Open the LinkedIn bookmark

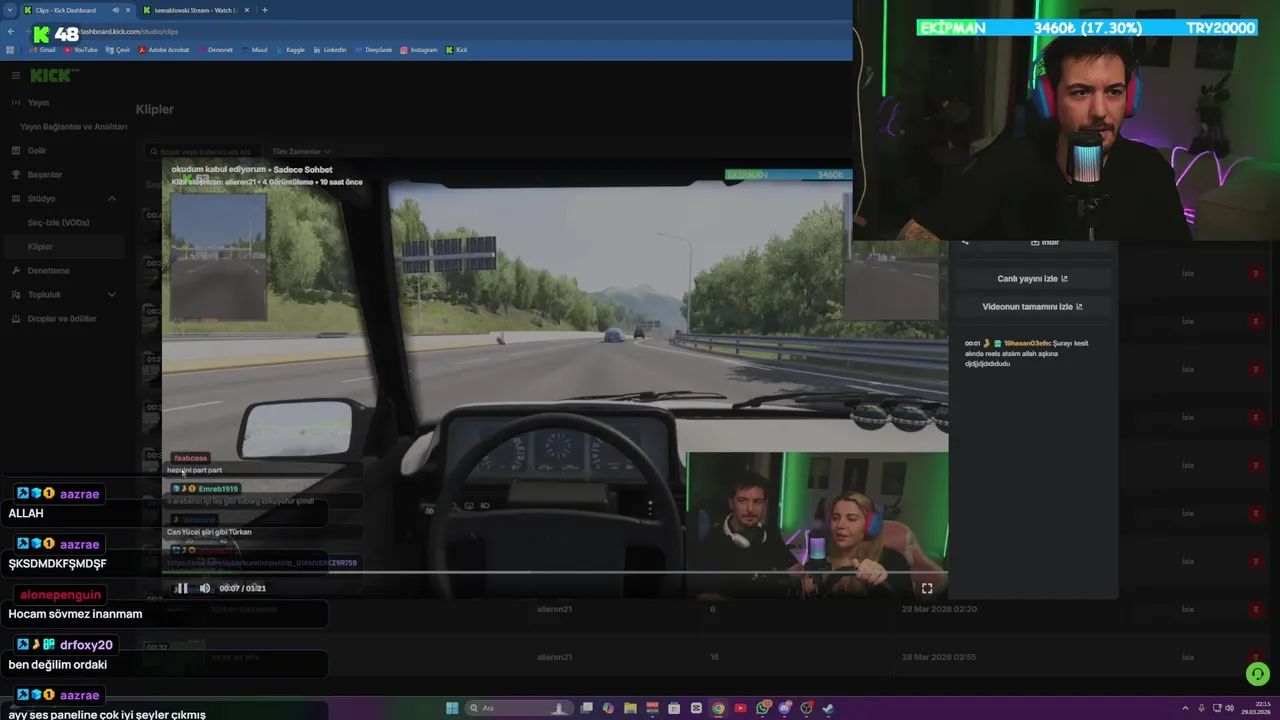point(329,50)
